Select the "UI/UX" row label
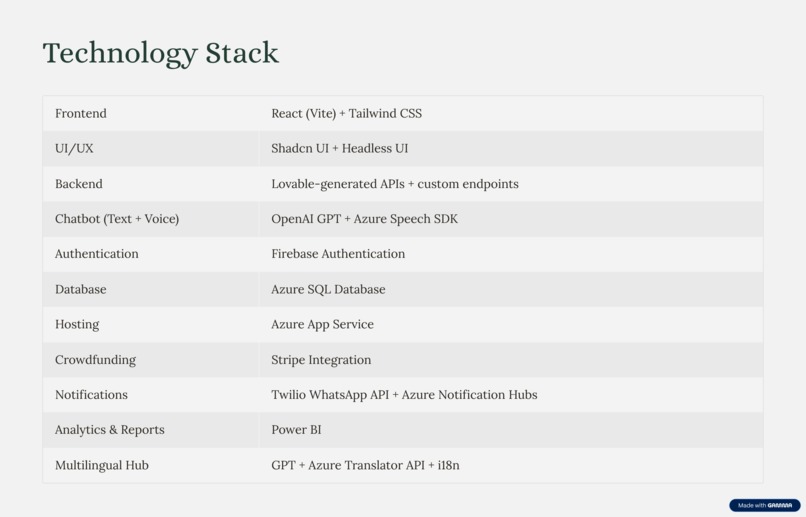Image resolution: width=806 pixels, height=517 pixels. (x=74, y=148)
